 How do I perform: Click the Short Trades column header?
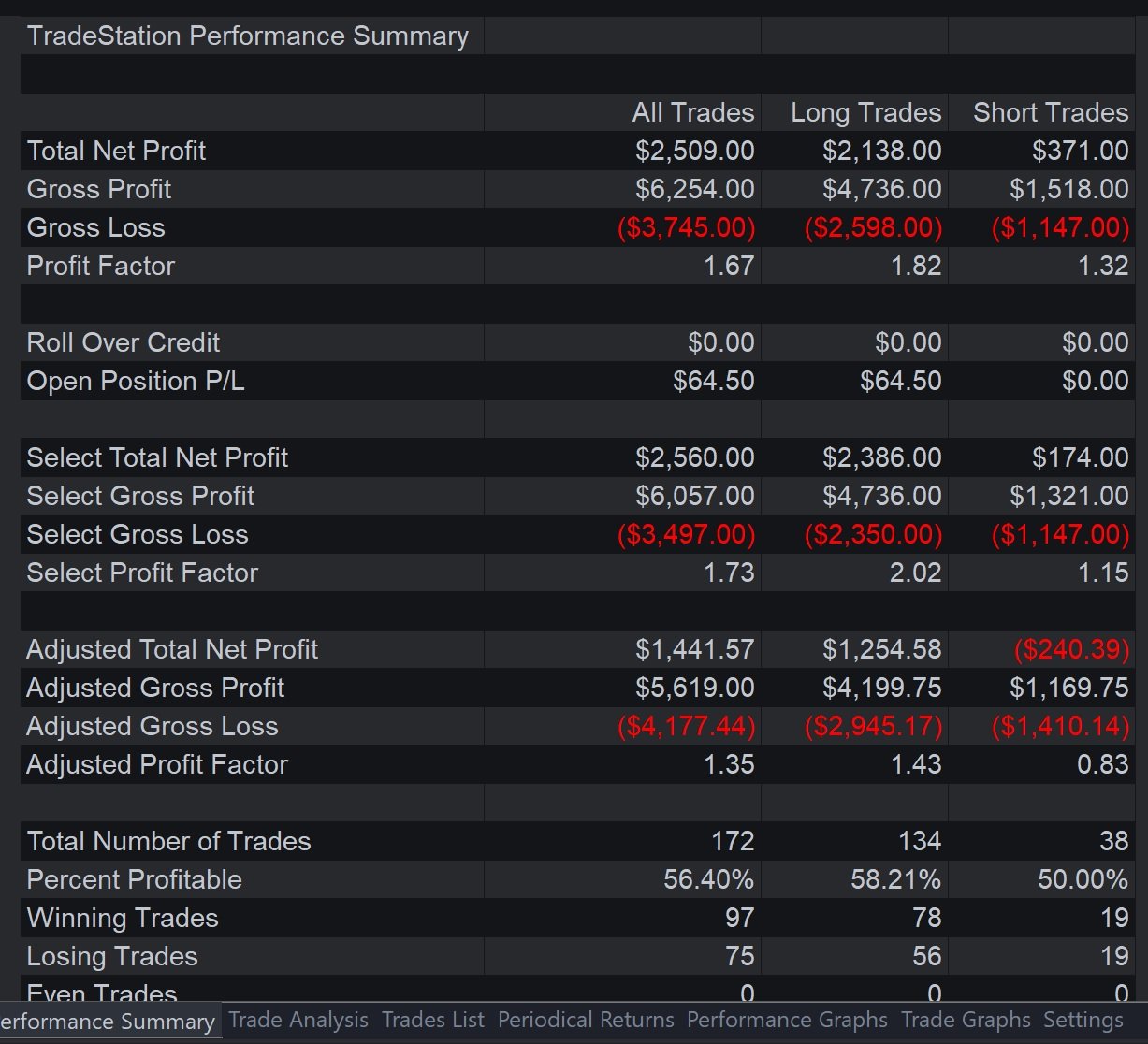[1051, 112]
